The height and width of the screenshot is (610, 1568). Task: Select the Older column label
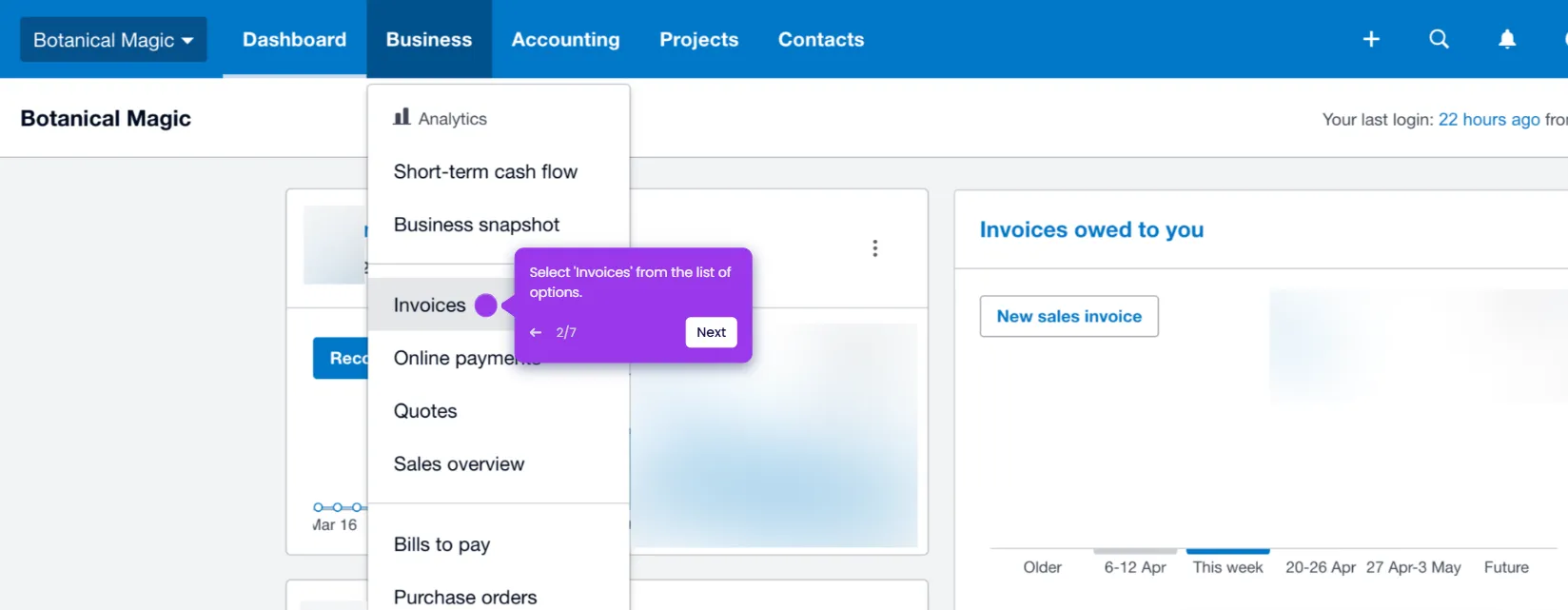[1042, 567]
